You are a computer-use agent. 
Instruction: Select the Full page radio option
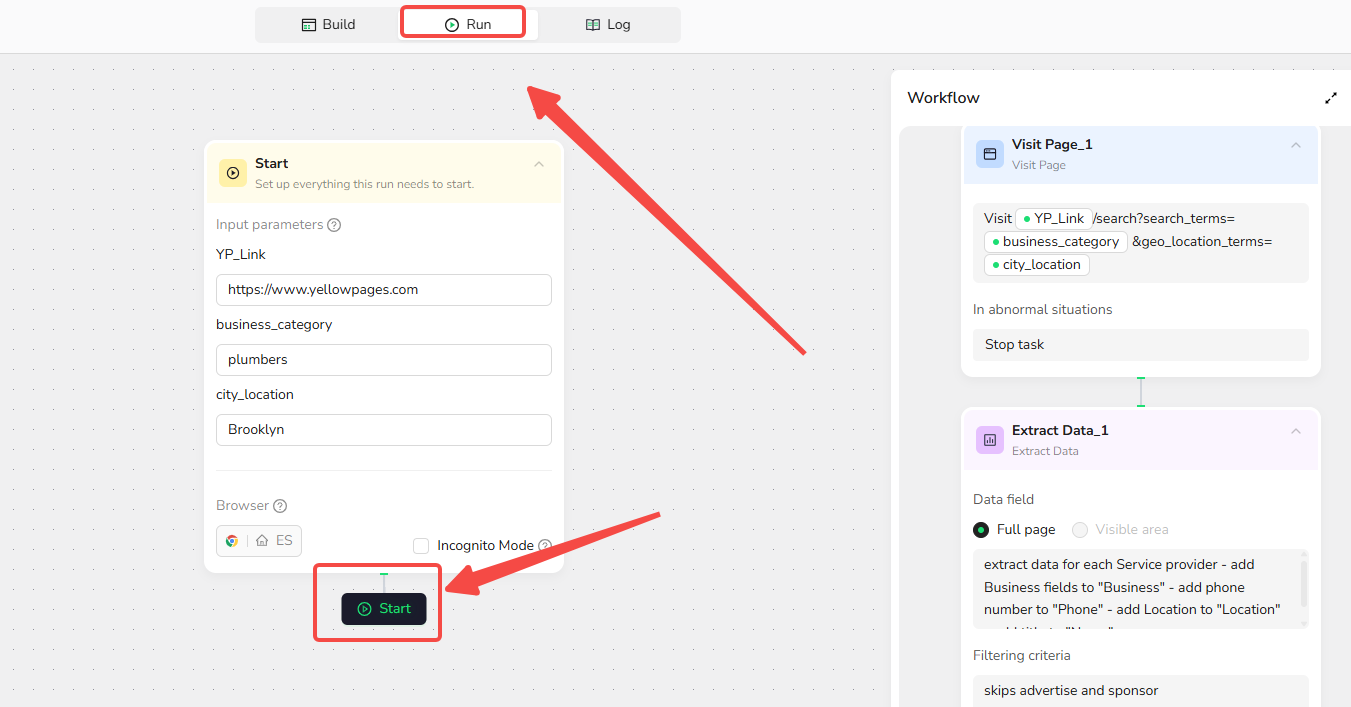pos(981,530)
